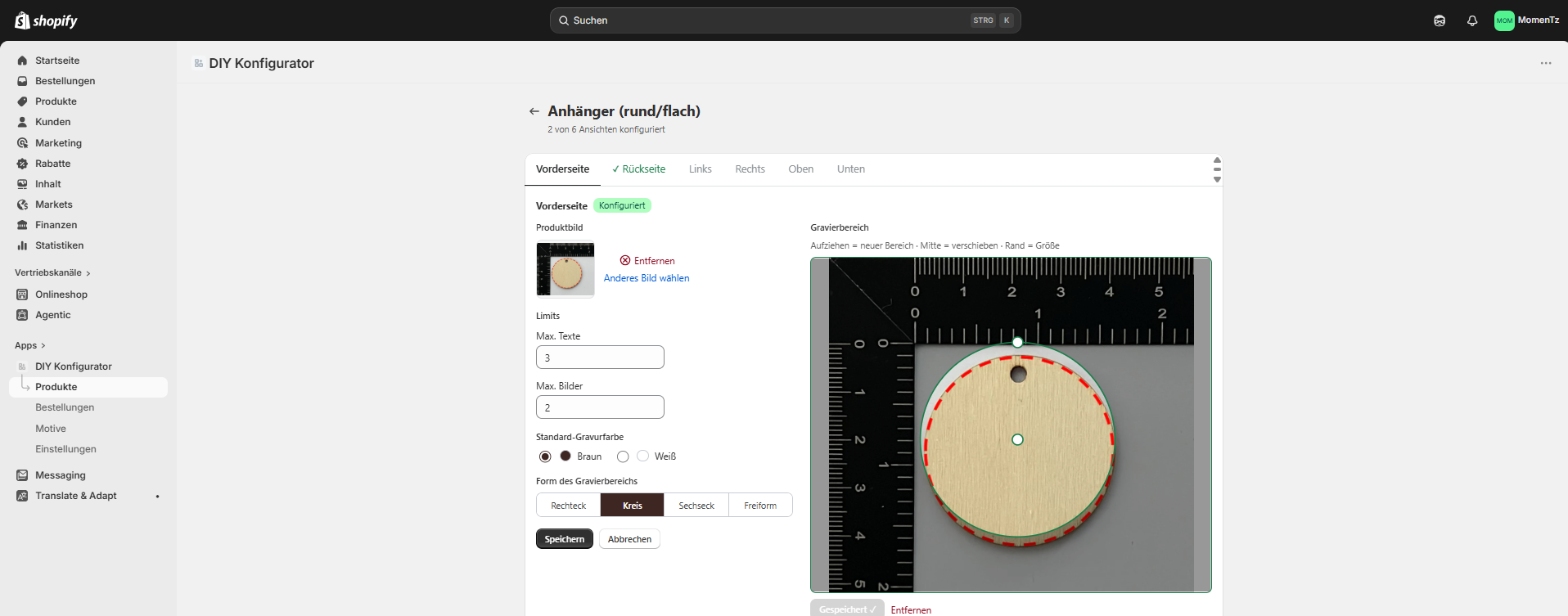The width and height of the screenshot is (1568, 616).
Task: Switch to the Unten tab
Action: point(850,169)
